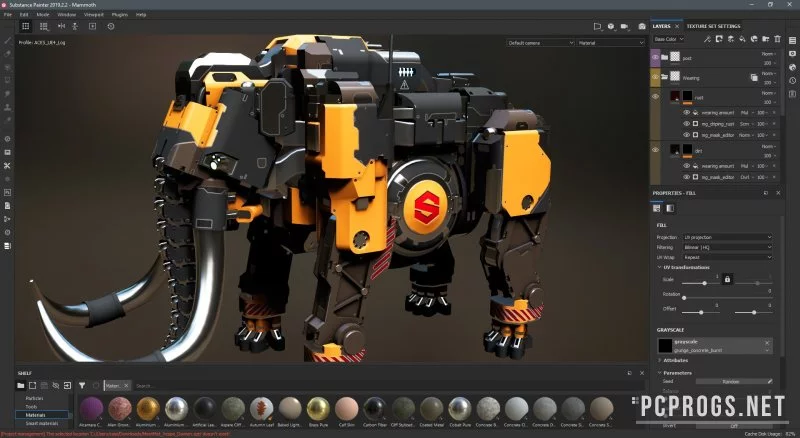Open the File menu

[8, 15]
